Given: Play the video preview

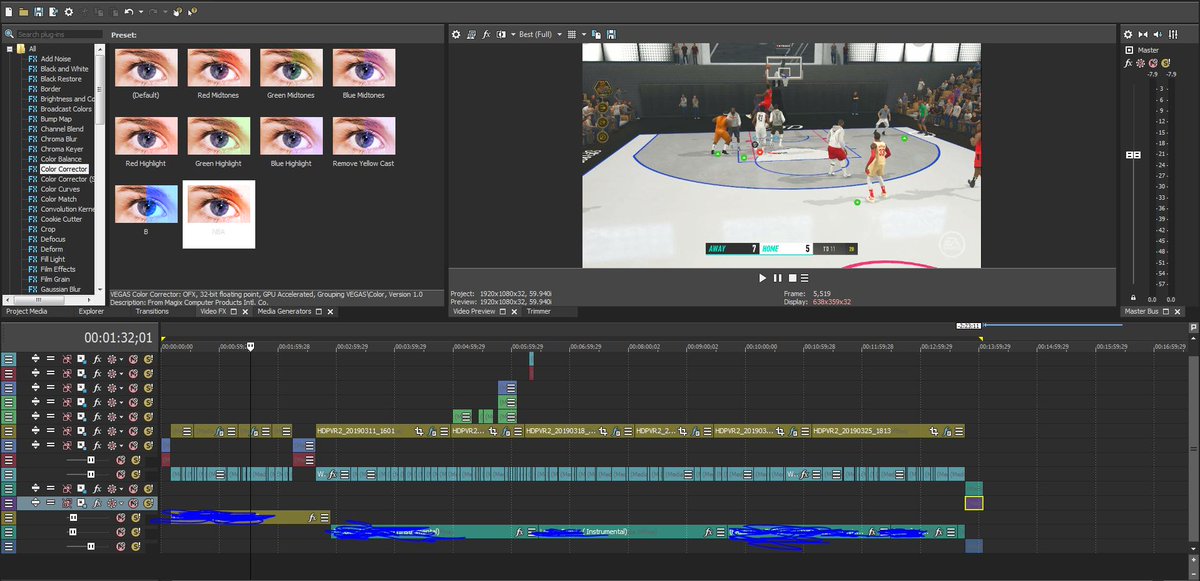Looking at the screenshot, I should [x=763, y=278].
